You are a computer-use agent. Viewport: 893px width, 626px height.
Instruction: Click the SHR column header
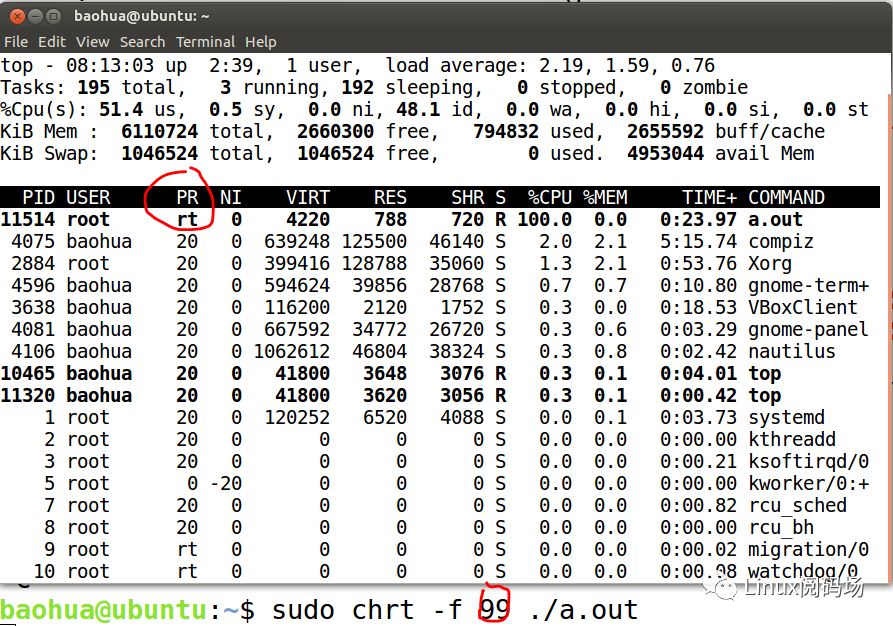(468, 197)
